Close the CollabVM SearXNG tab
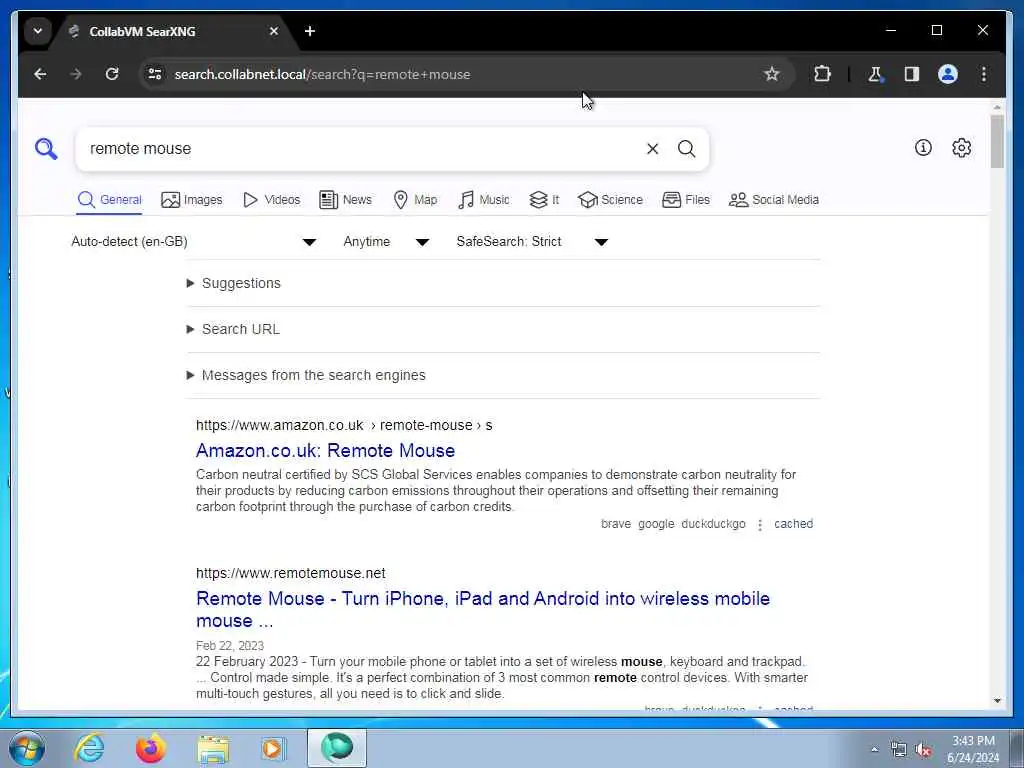 coord(274,31)
